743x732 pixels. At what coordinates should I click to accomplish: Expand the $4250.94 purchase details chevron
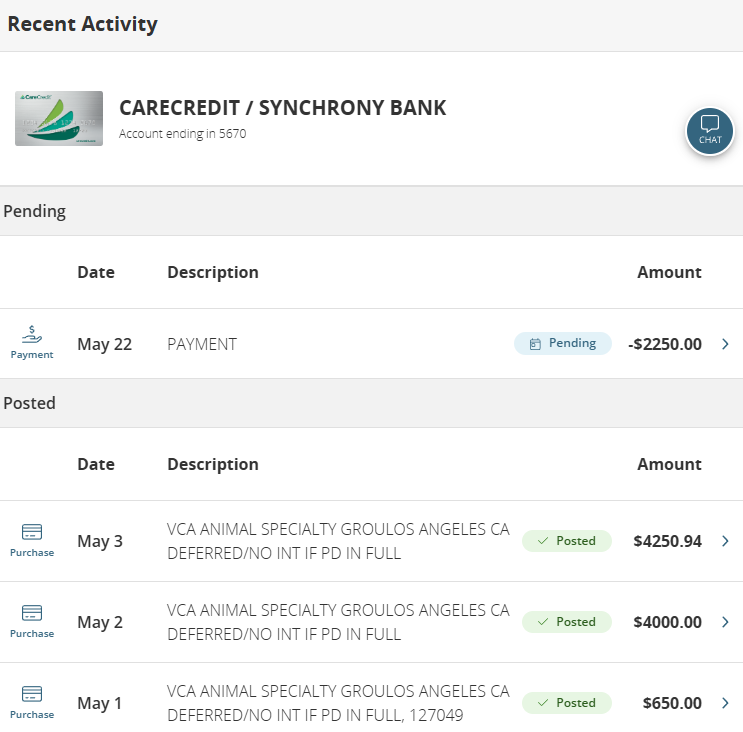[725, 541]
